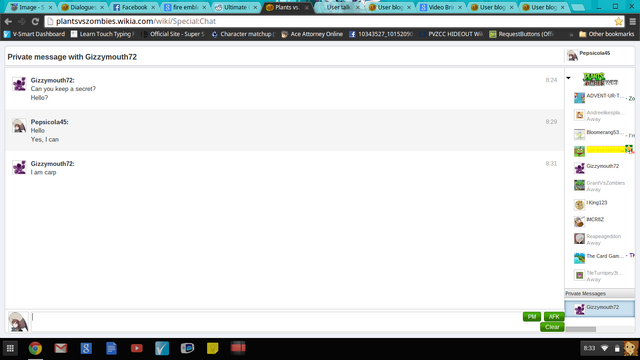Viewport: 640px width, 360px height.
Task: Click Gizzymouth72's avatar in user list
Action: click(579, 168)
